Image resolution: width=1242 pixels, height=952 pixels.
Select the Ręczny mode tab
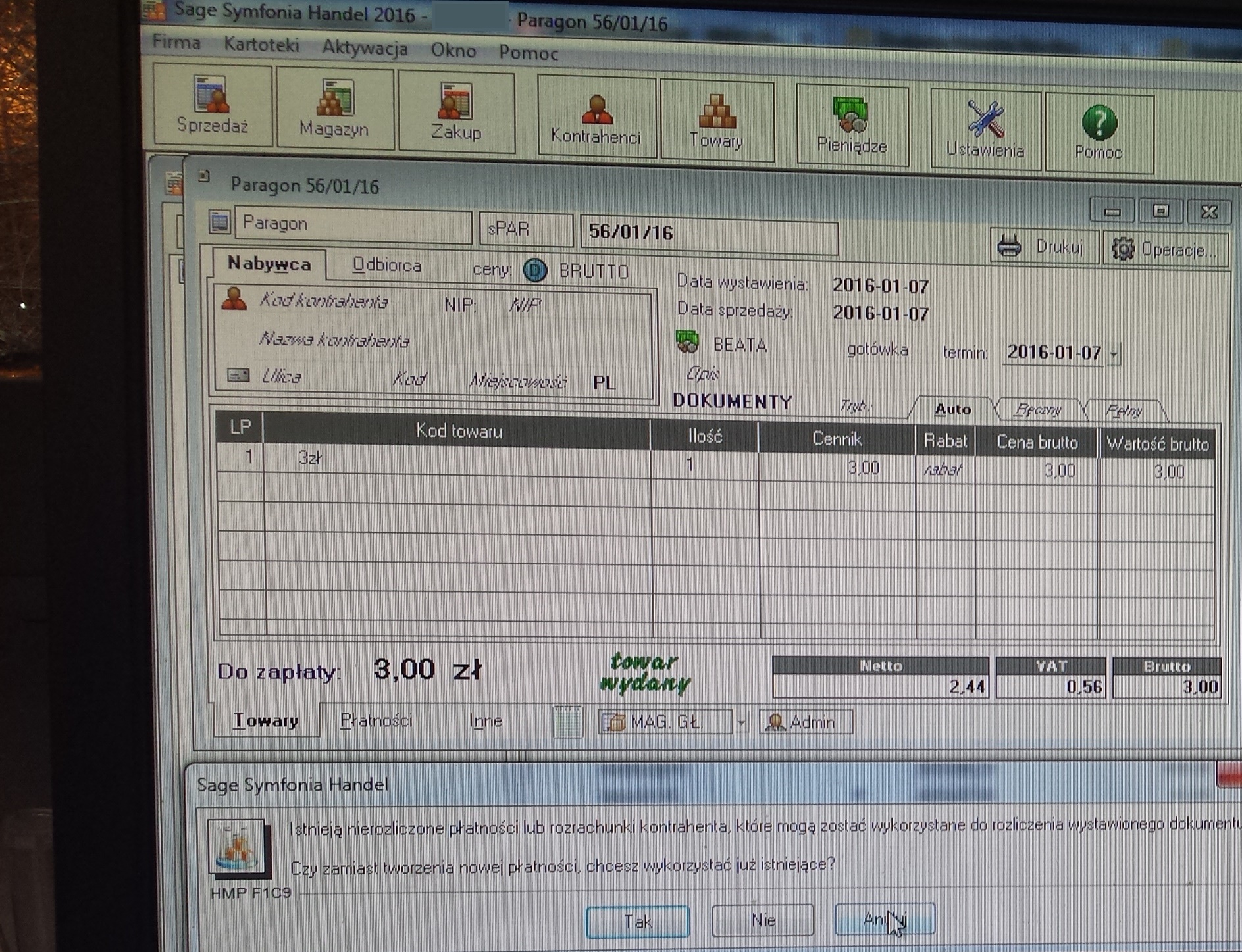pos(1037,410)
